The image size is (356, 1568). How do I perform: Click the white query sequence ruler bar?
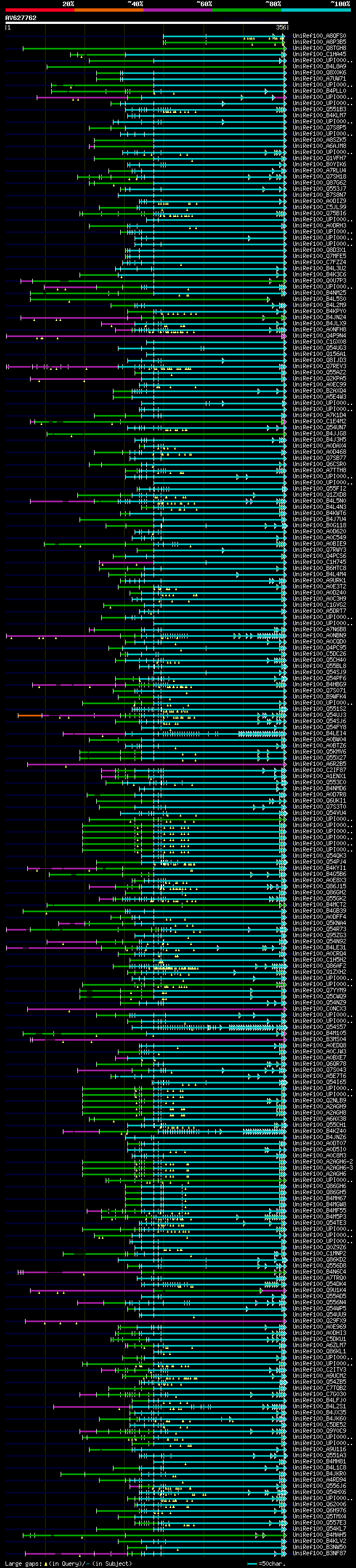[x=147, y=23]
